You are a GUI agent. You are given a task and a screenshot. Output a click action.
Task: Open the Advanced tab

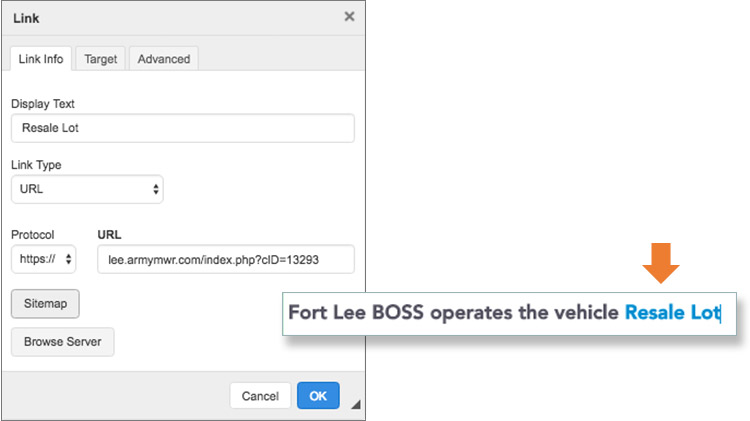point(164,59)
